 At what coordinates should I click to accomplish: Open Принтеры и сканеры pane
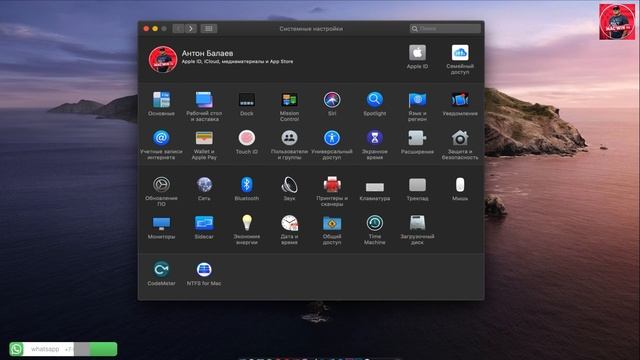332,185
